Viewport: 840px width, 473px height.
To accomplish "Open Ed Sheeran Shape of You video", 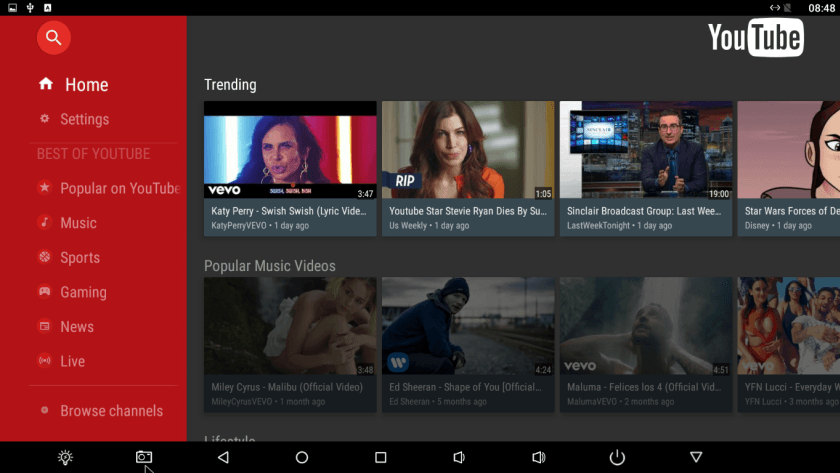I will [x=467, y=328].
